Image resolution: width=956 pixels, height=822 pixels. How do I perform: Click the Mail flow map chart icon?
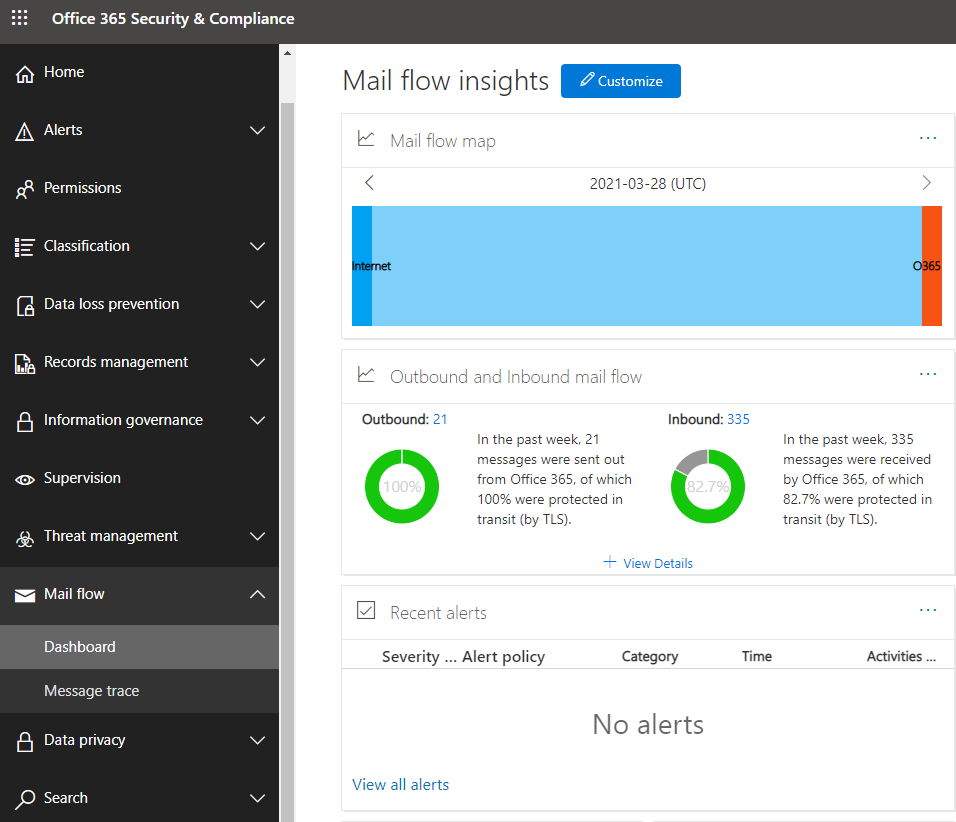click(366, 138)
